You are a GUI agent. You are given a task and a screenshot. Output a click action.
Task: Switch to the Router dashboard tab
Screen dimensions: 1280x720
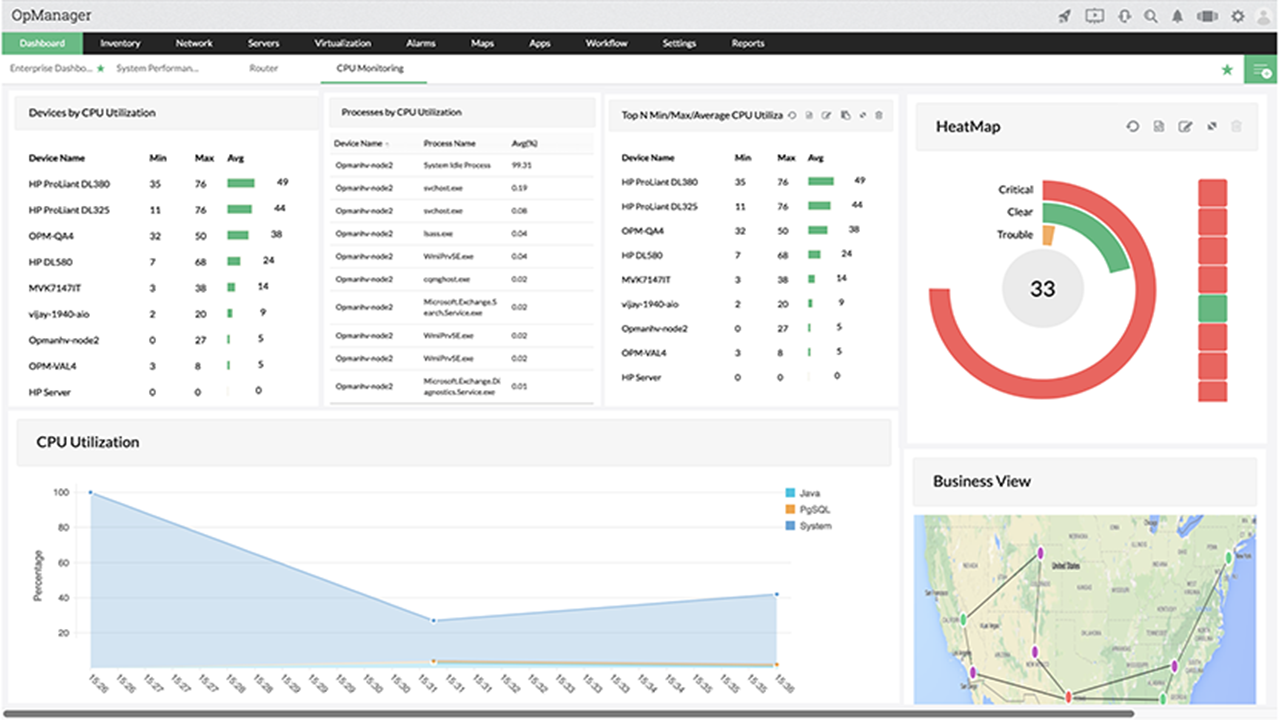coord(263,69)
